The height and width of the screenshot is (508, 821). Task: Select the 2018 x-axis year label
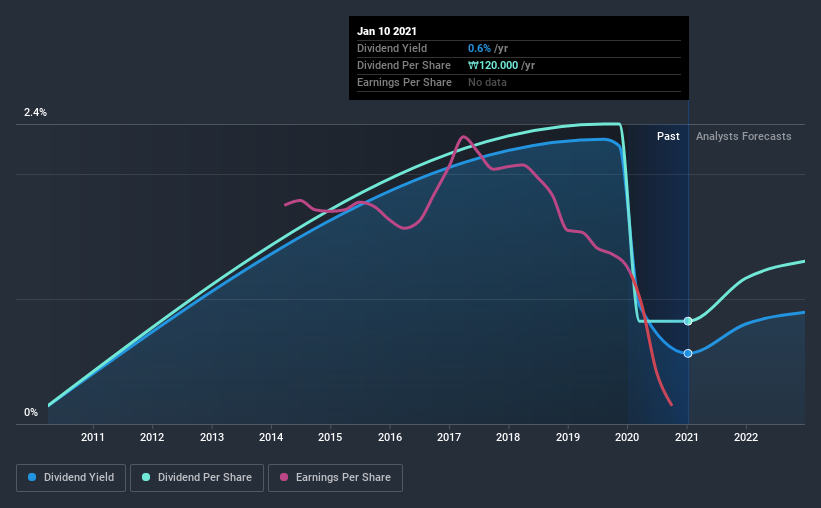508,437
